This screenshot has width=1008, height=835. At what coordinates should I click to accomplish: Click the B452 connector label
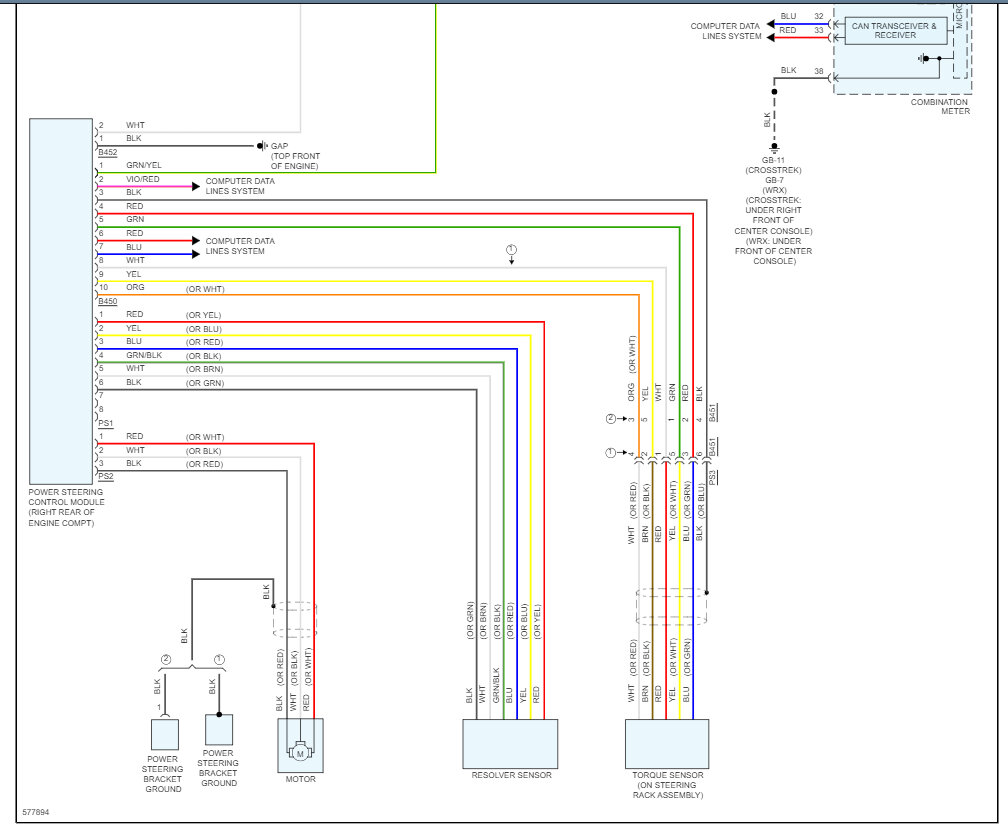(x=107, y=152)
